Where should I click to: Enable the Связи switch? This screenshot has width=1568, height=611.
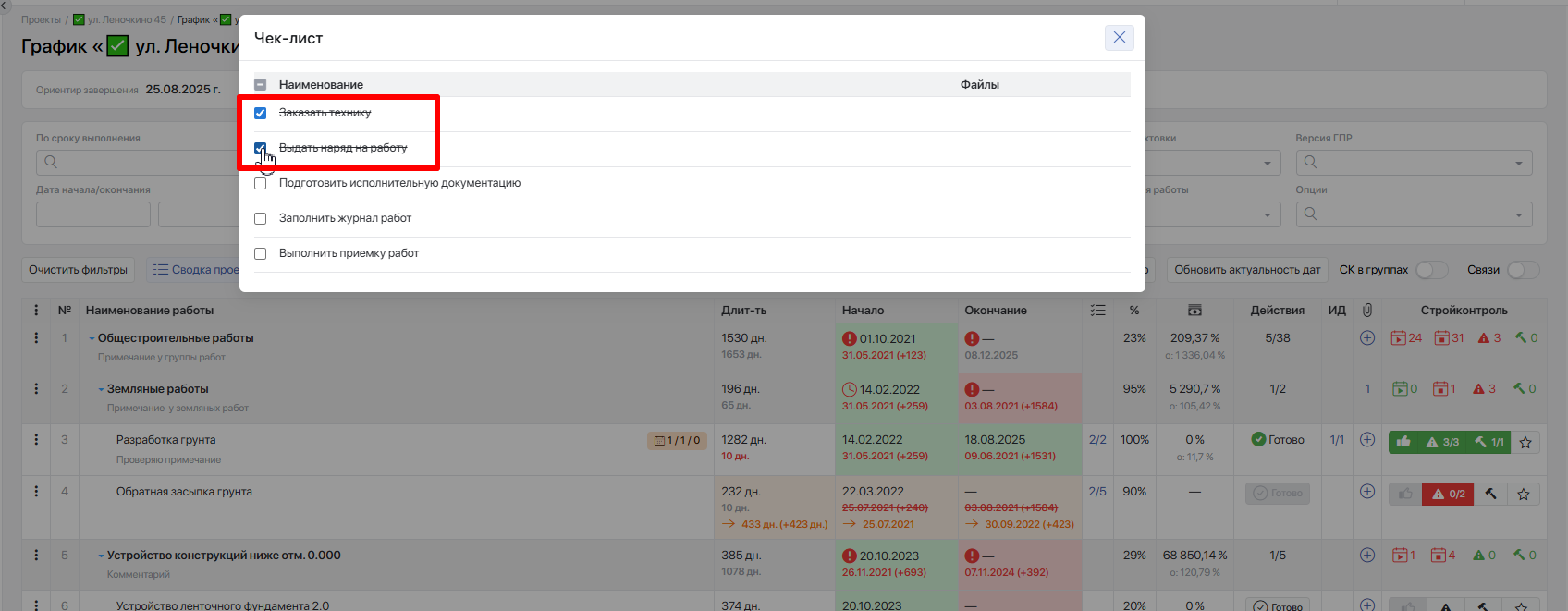tap(1523, 270)
